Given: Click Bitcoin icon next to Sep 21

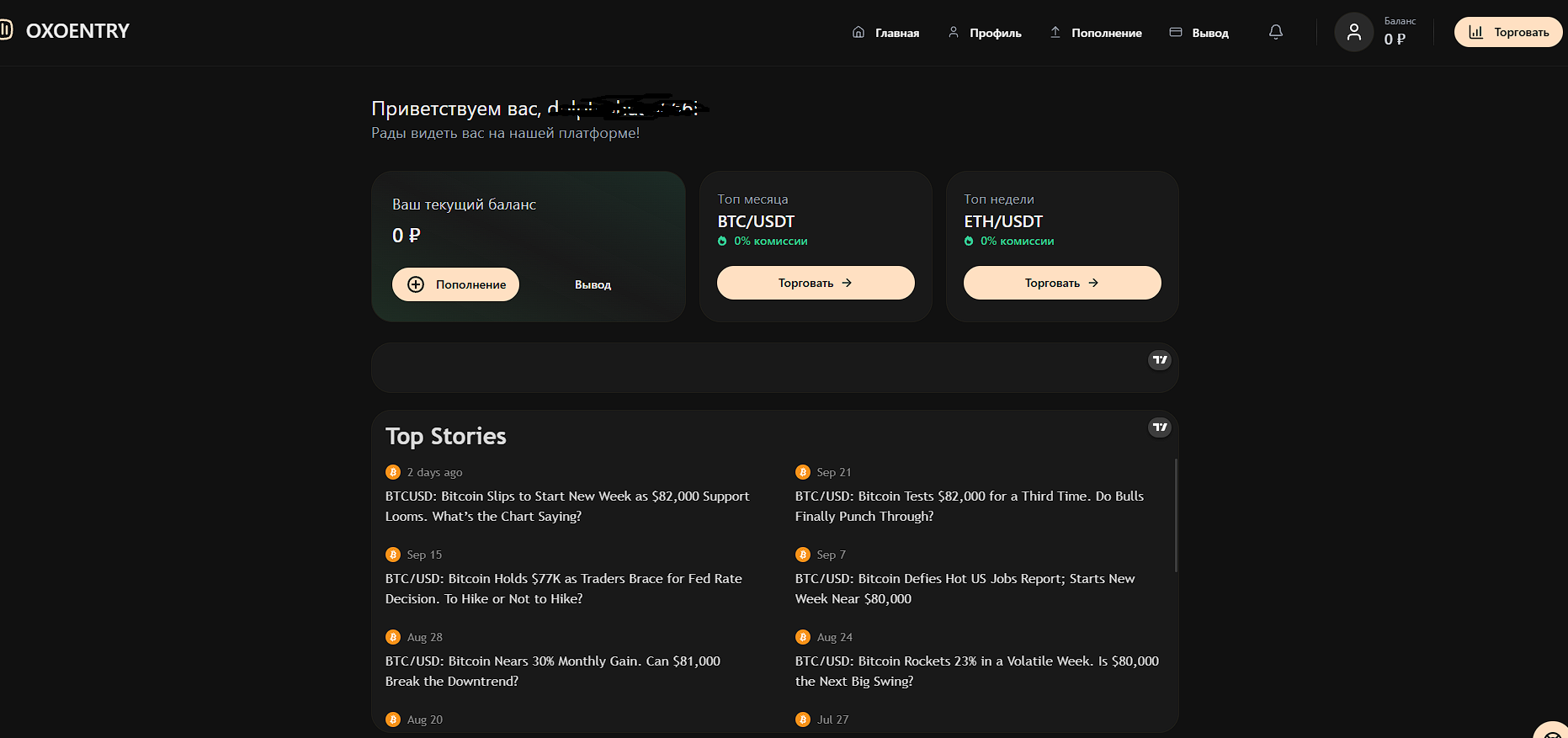Looking at the screenshot, I should [803, 472].
